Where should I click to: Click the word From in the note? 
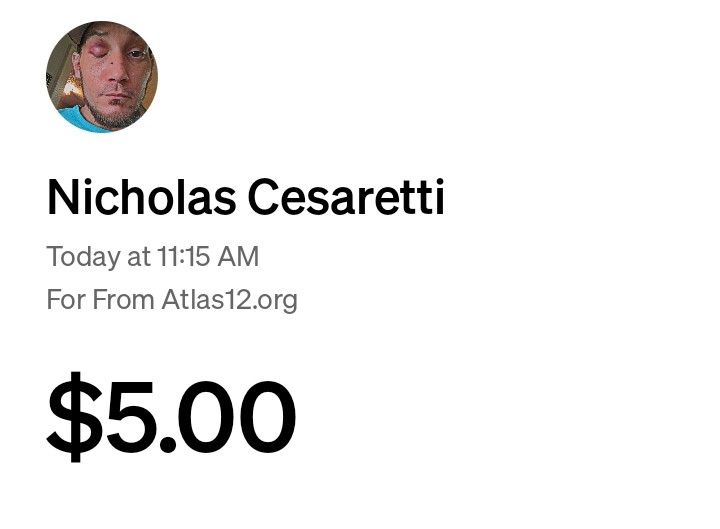pos(122,300)
